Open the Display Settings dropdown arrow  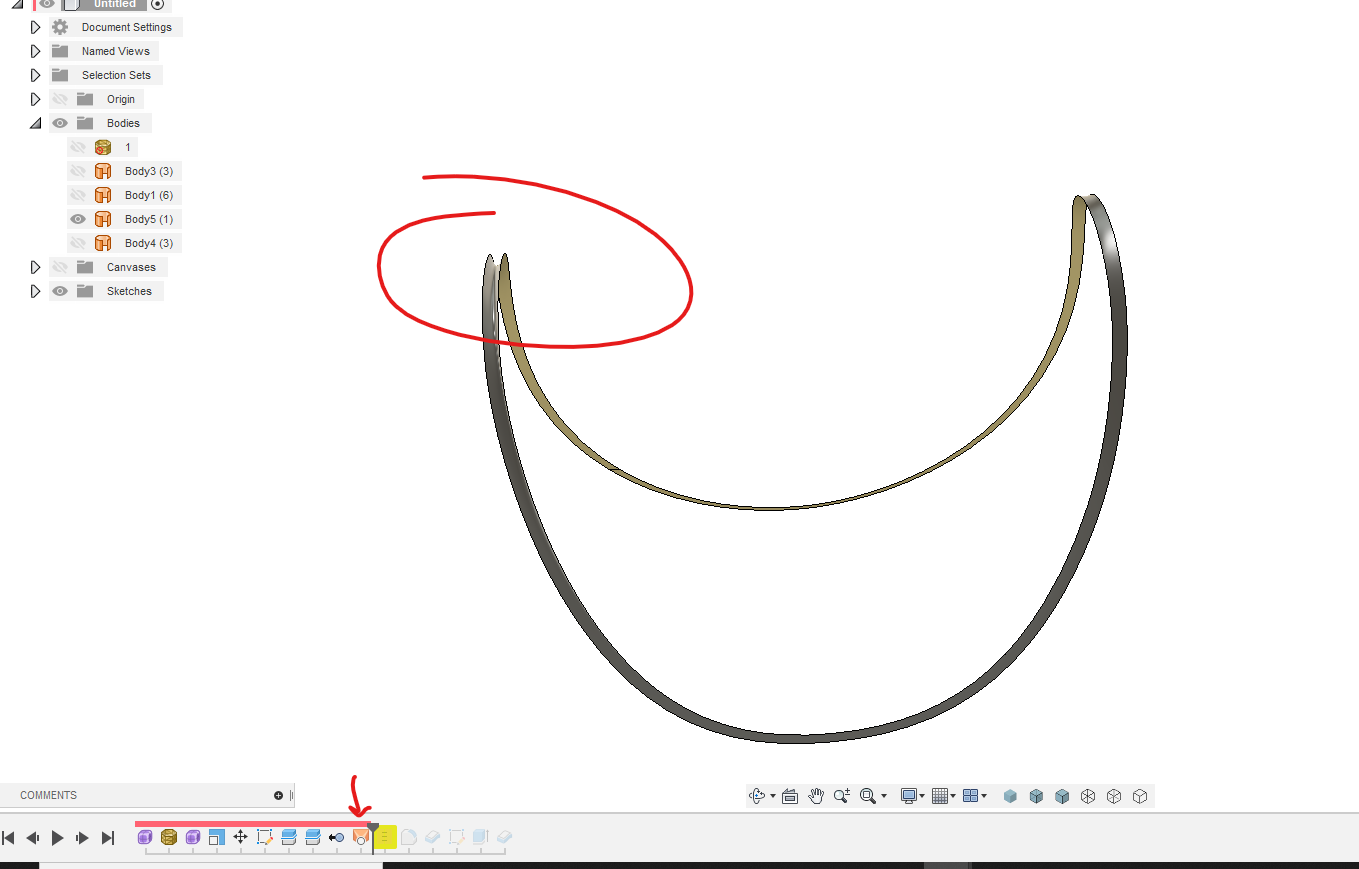coord(922,797)
